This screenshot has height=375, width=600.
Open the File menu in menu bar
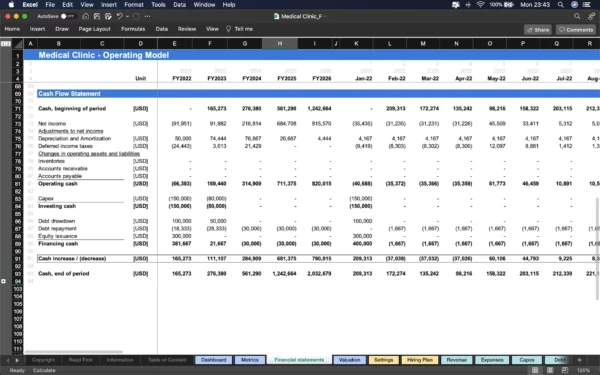tap(50, 5)
